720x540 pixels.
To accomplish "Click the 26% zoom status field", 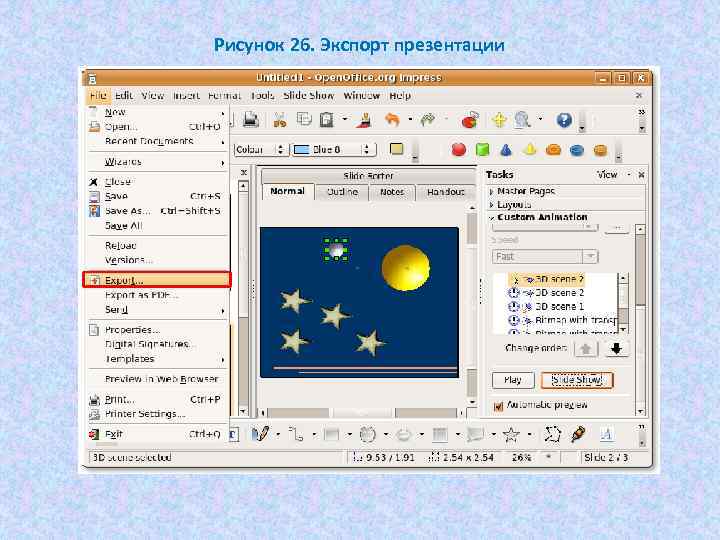I will [522, 457].
